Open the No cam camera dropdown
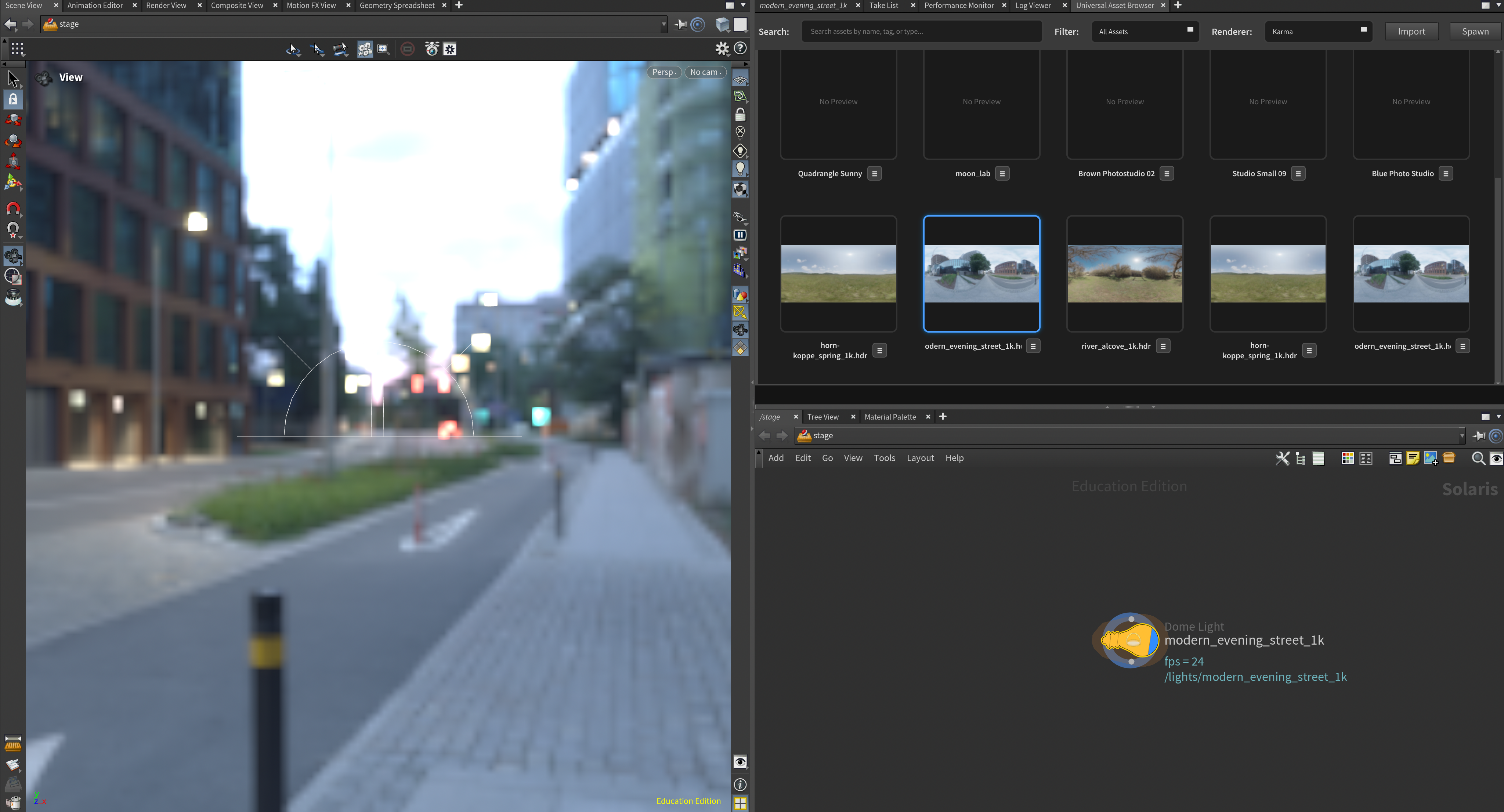 click(705, 72)
